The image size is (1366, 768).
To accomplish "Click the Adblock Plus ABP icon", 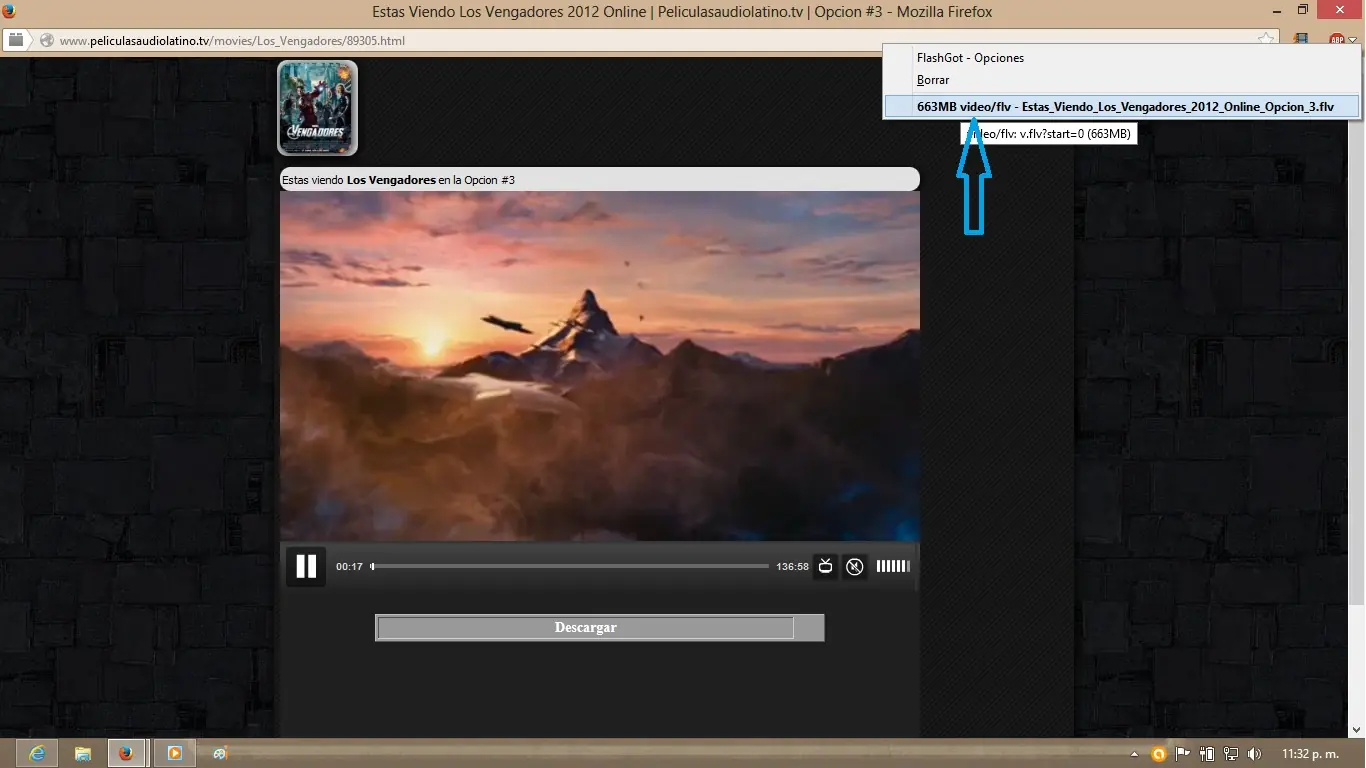I will pyautogui.click(x=1336, y=40).
